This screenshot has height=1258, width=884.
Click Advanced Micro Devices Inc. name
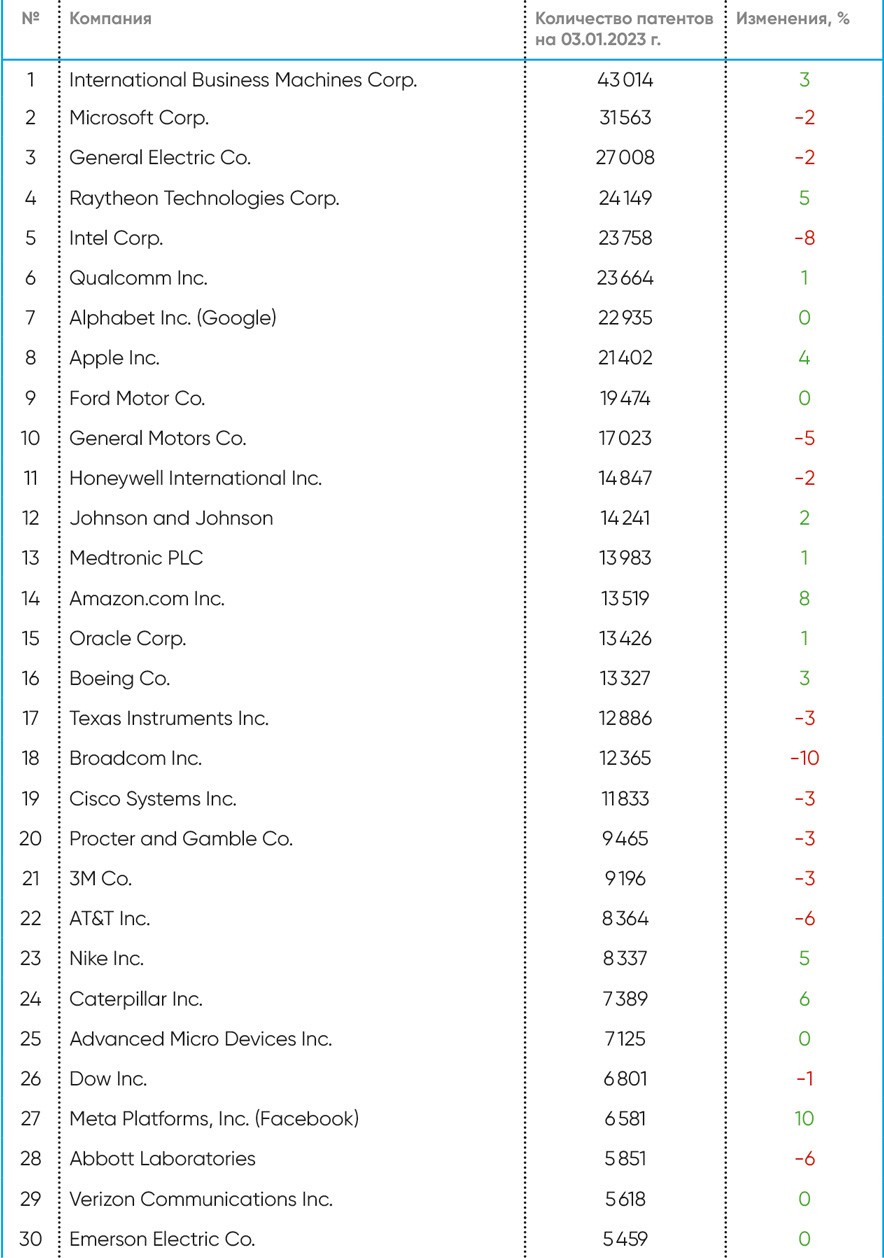(x=200, y=1039)
